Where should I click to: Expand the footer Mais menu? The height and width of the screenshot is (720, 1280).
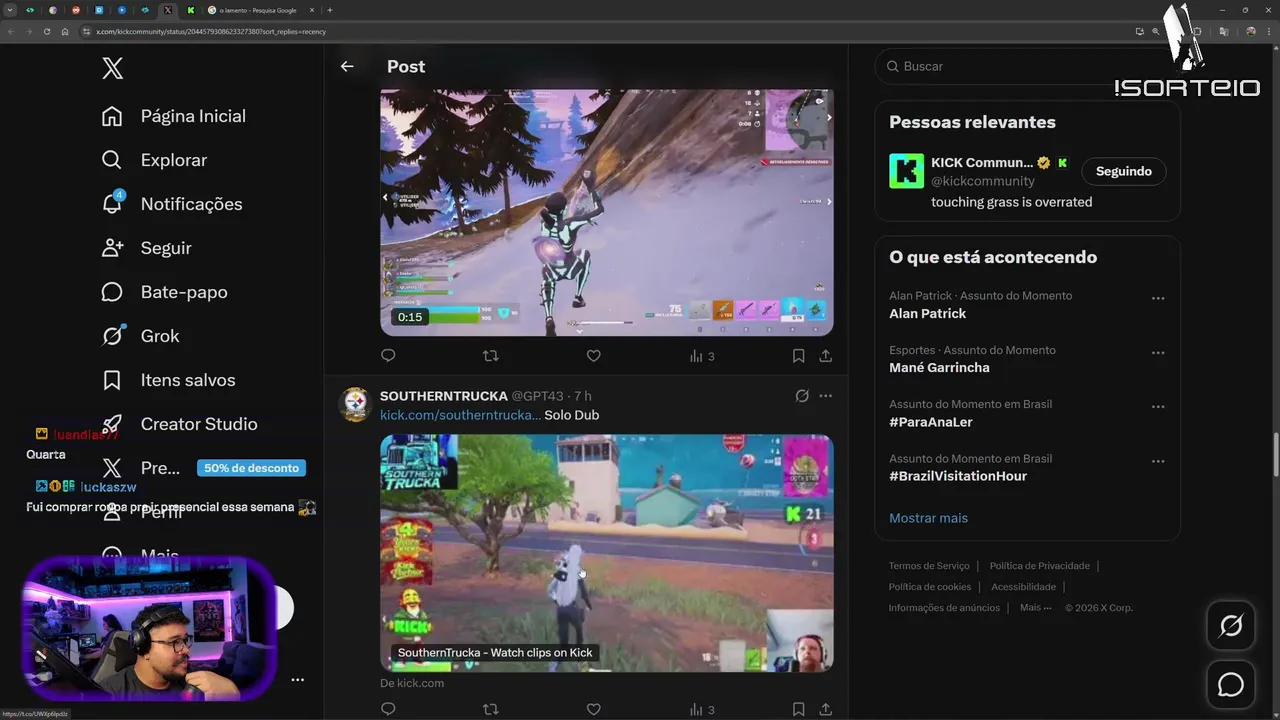(1036, 608)
